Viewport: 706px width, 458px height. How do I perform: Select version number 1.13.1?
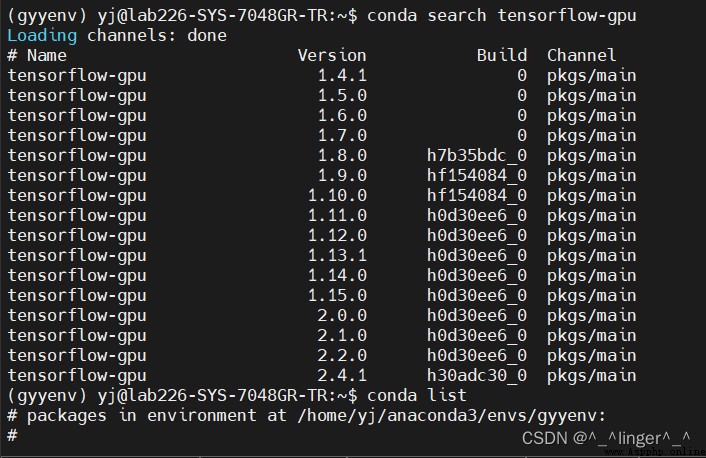(337, 255)
